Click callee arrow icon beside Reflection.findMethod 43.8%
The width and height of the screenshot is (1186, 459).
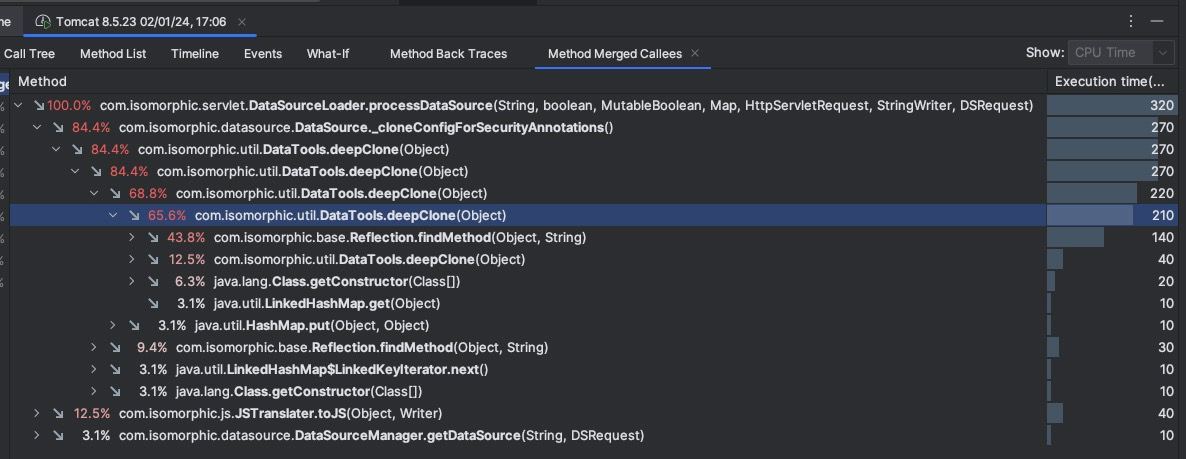coord(153,238)
